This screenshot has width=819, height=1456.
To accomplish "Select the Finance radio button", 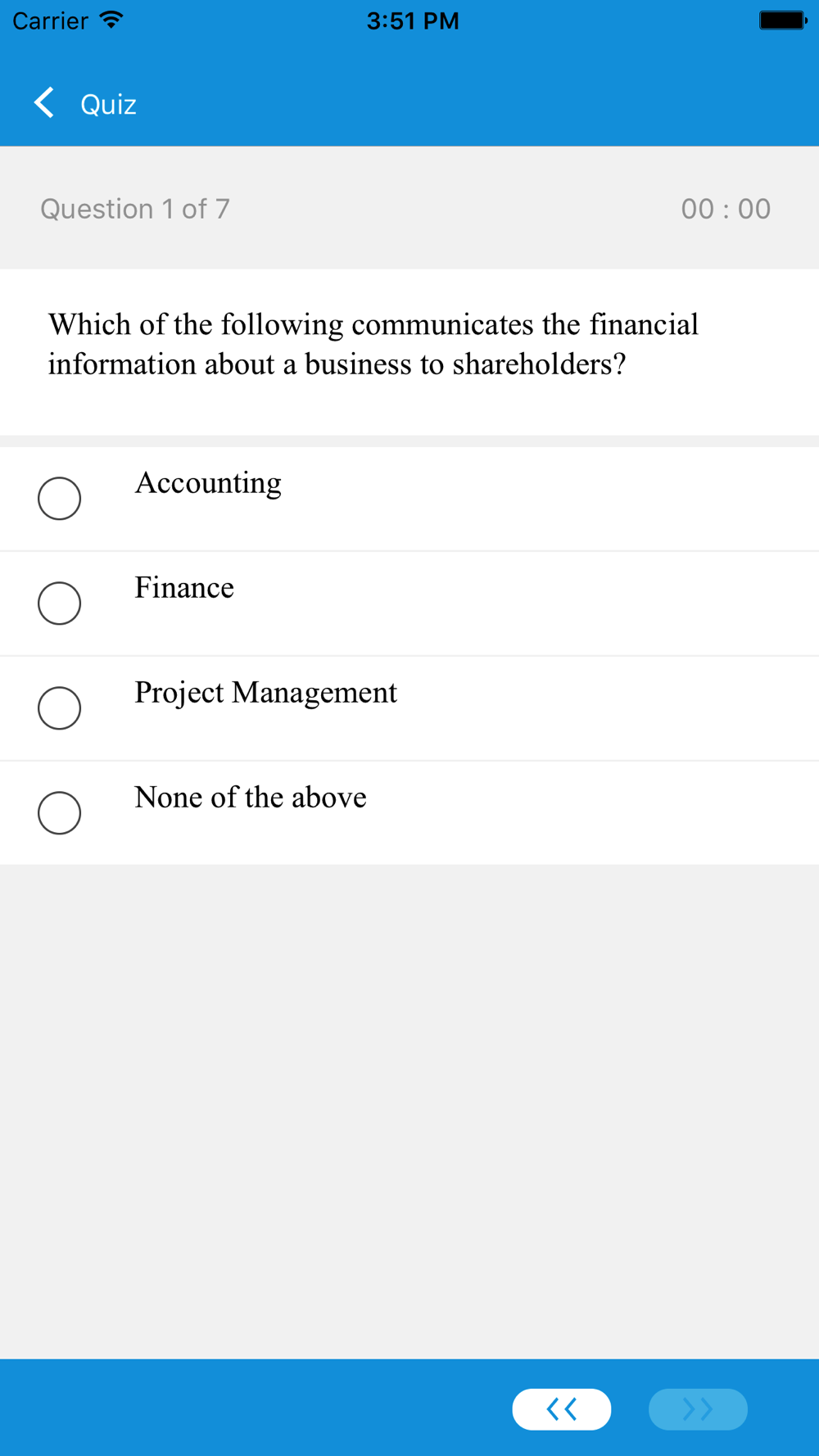I will pos(59,603).
